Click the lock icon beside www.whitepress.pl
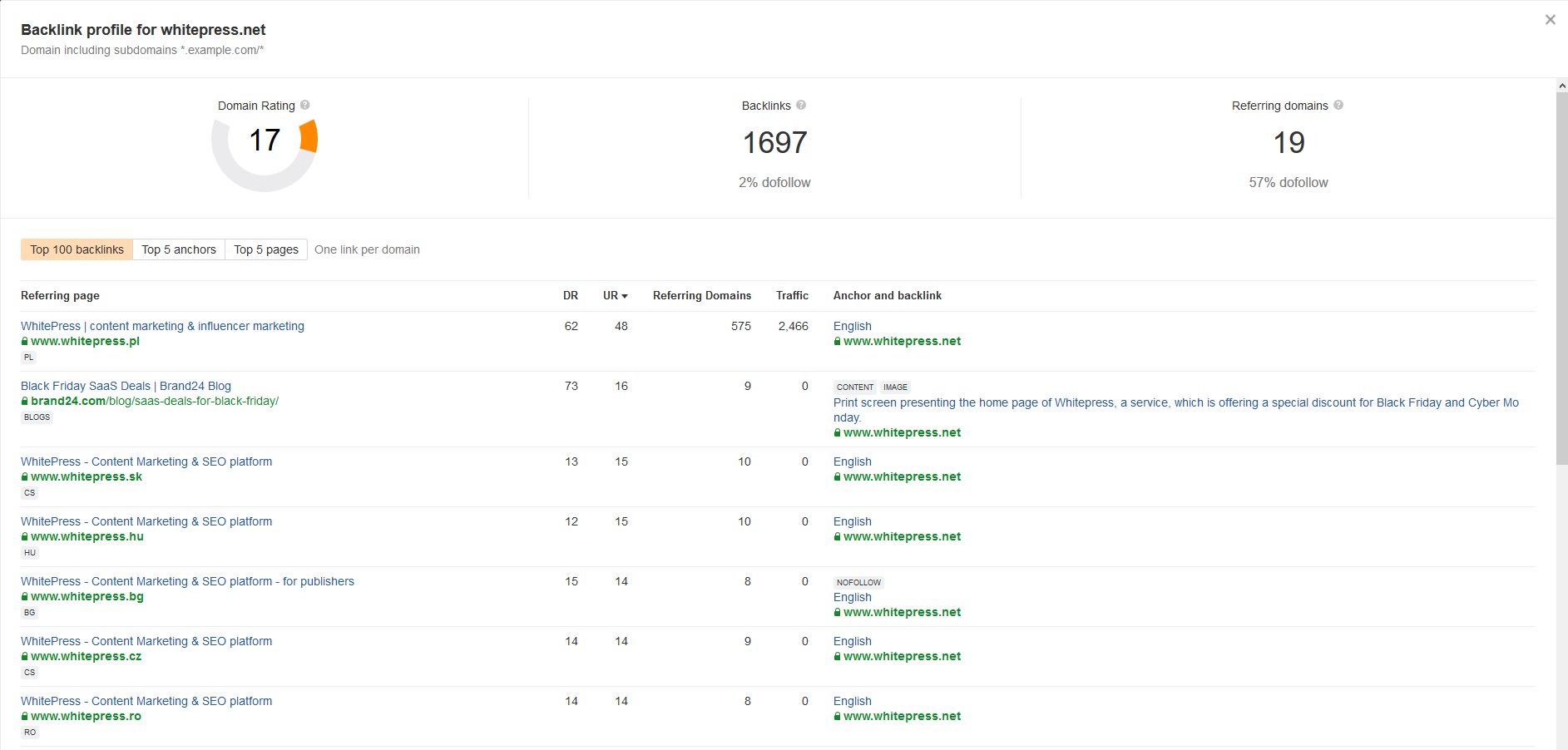Viewport: 1568px width, 750px height. tap(25, 341)
